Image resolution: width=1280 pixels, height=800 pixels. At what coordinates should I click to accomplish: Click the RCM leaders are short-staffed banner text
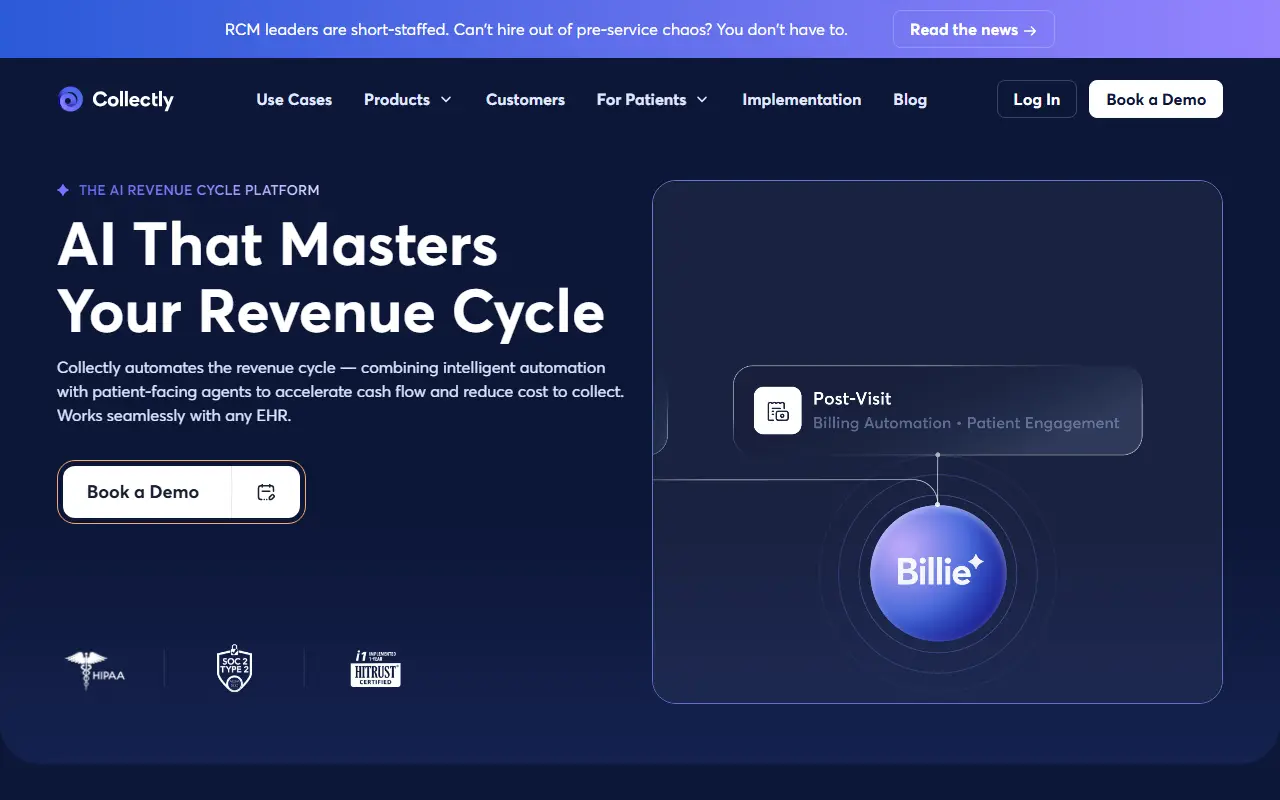536,30
